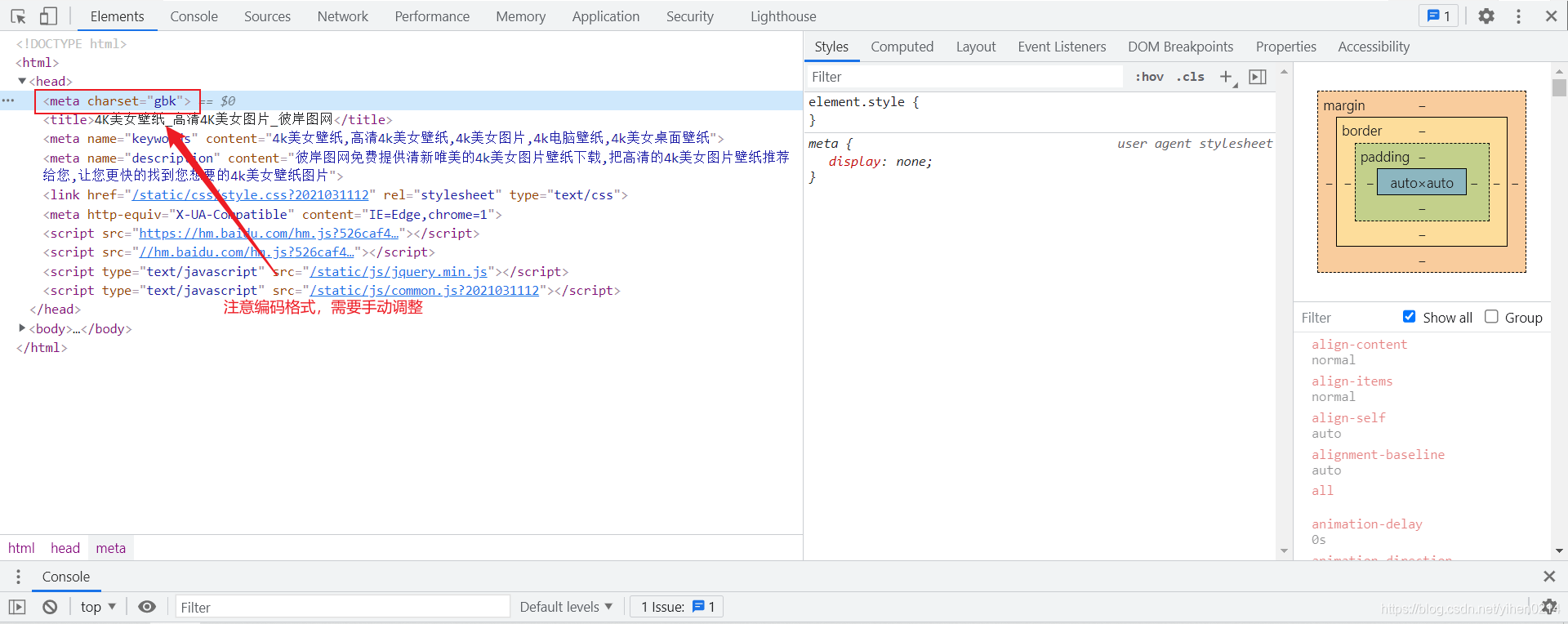Open the //hm.baidu.com/hm.js script link
The width and height of the screenshot is (1568, 624).
click(x=247, y=252)
